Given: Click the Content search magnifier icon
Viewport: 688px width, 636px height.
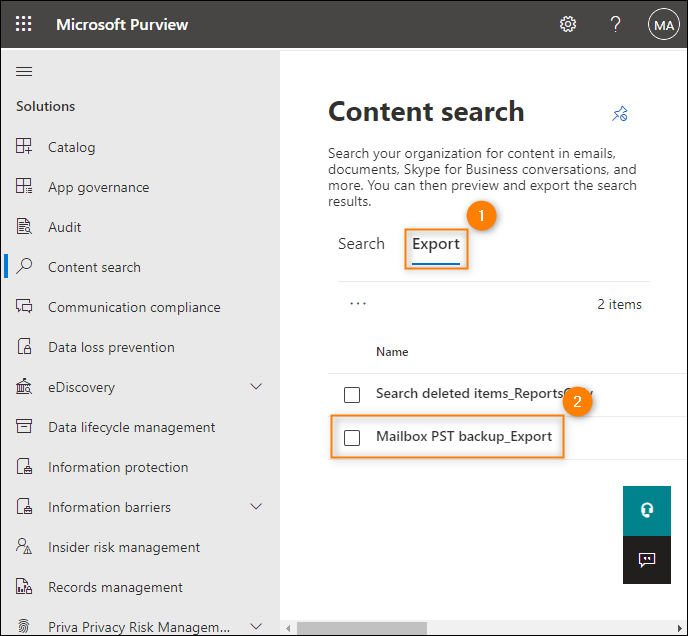Looking at the screenshot, I should (x=24, y=266).
